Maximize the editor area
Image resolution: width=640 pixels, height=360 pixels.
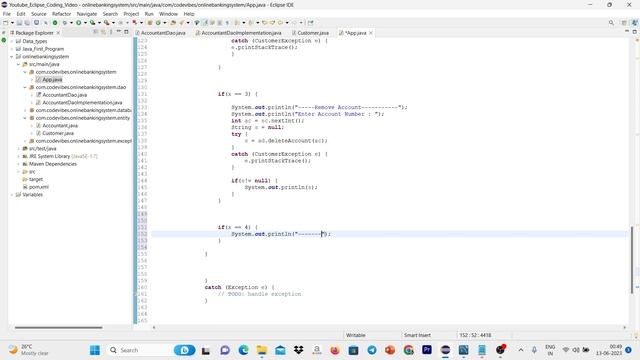635,31
